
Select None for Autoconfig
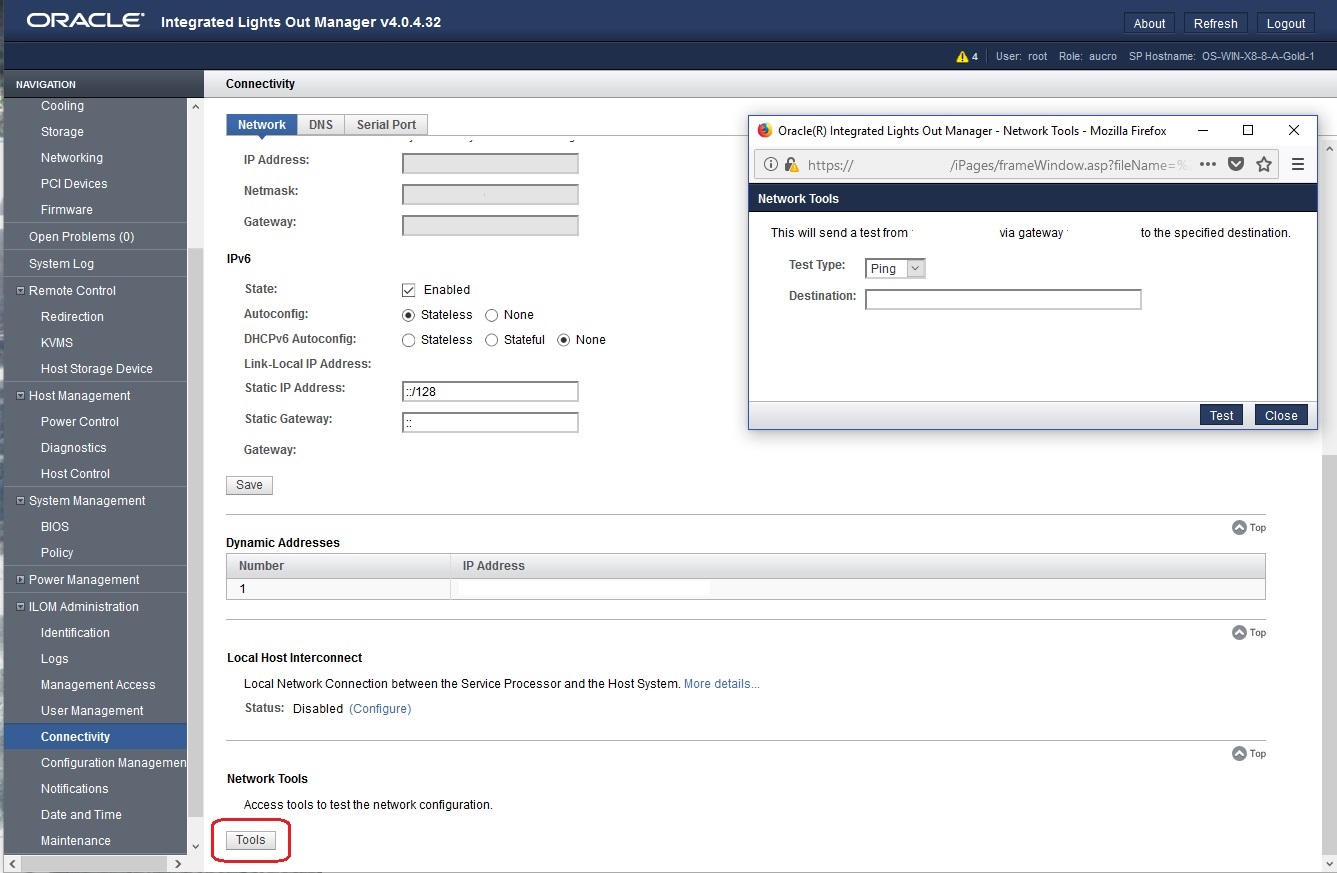click(492, 315)
